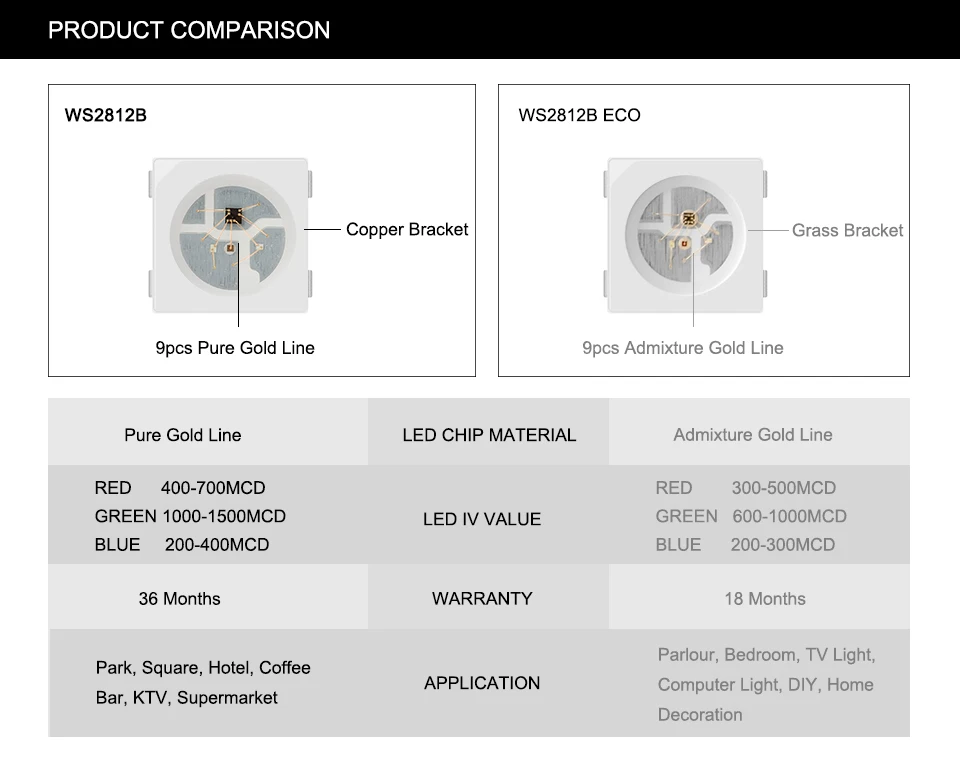Click the GREEN 1000-1500MCD value
Viewport: 960px width, 764px height.
pos(190,516)
